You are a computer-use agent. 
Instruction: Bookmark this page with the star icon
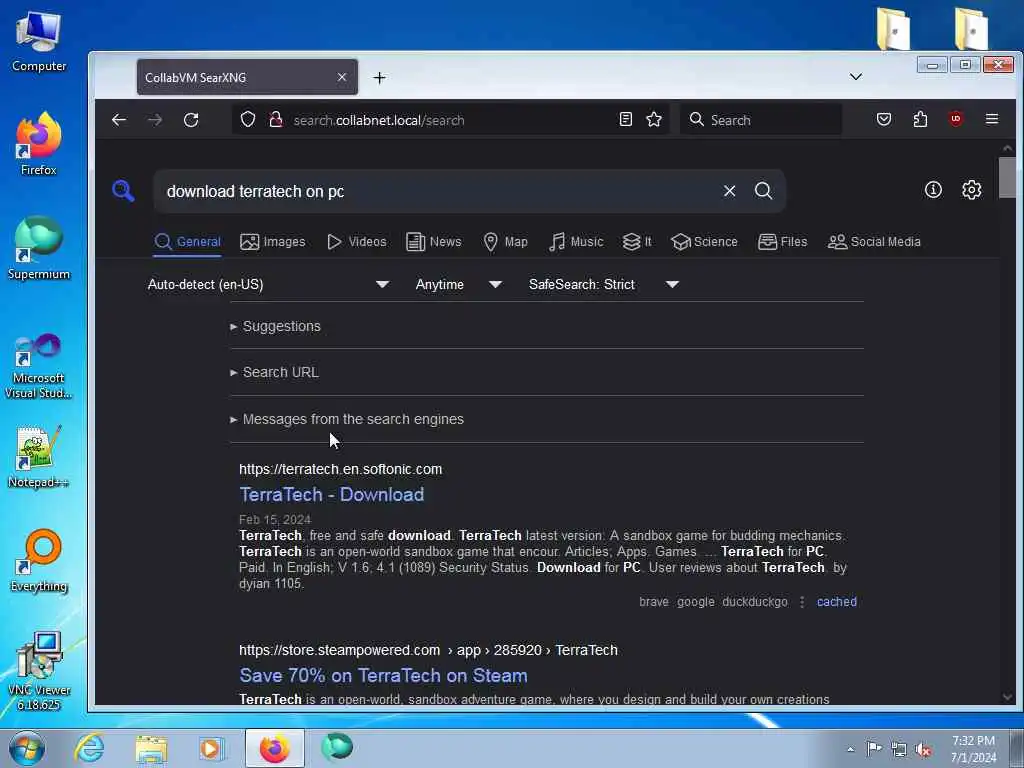click(654, 120)
